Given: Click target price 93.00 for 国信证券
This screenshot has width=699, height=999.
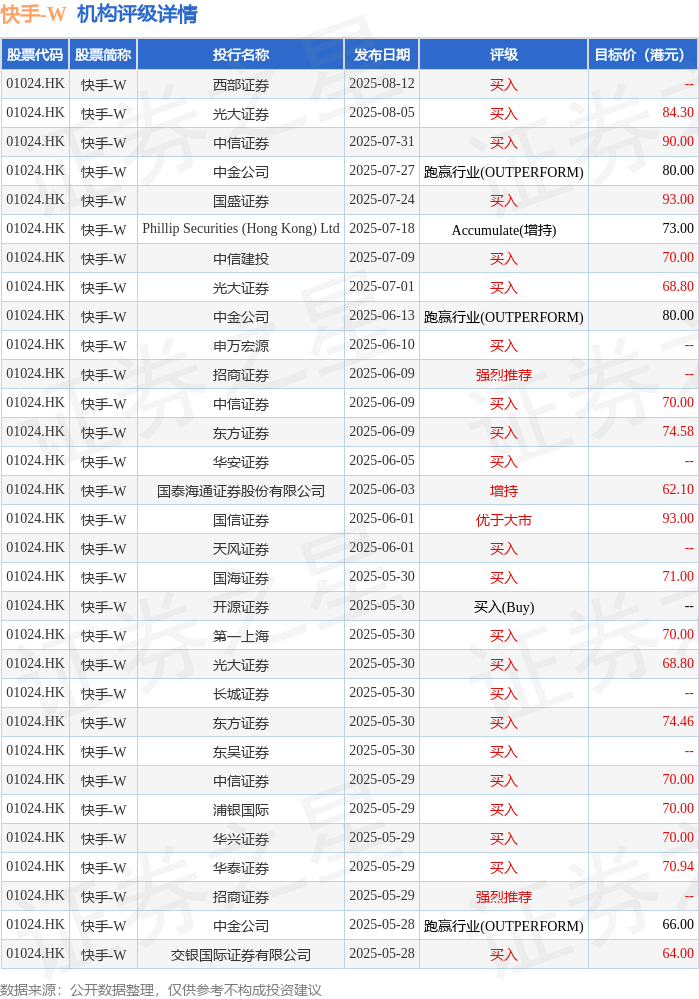Looking at the screenshot, I should 678,519.
